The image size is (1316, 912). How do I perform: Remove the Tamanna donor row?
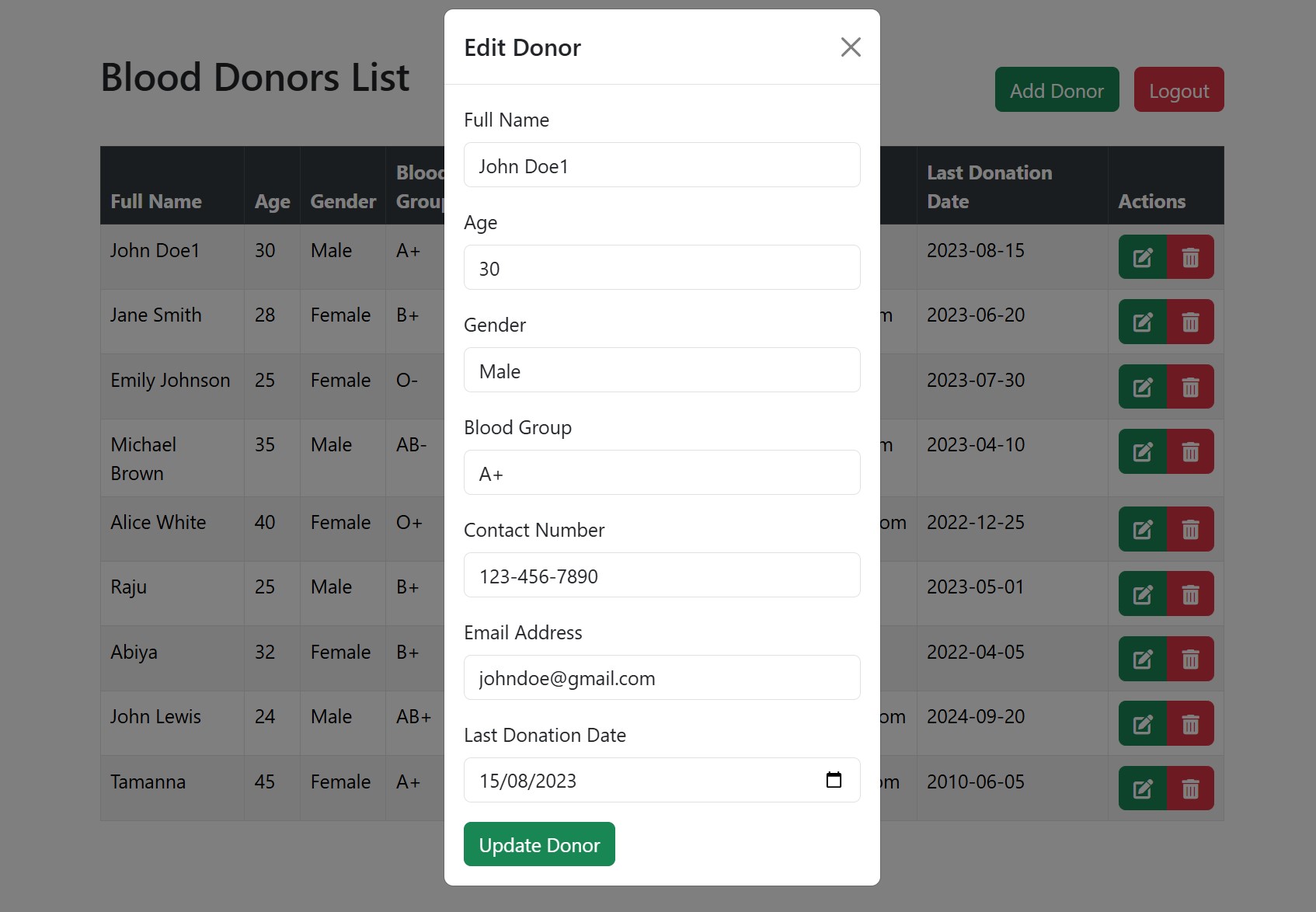pos(1190,788)
